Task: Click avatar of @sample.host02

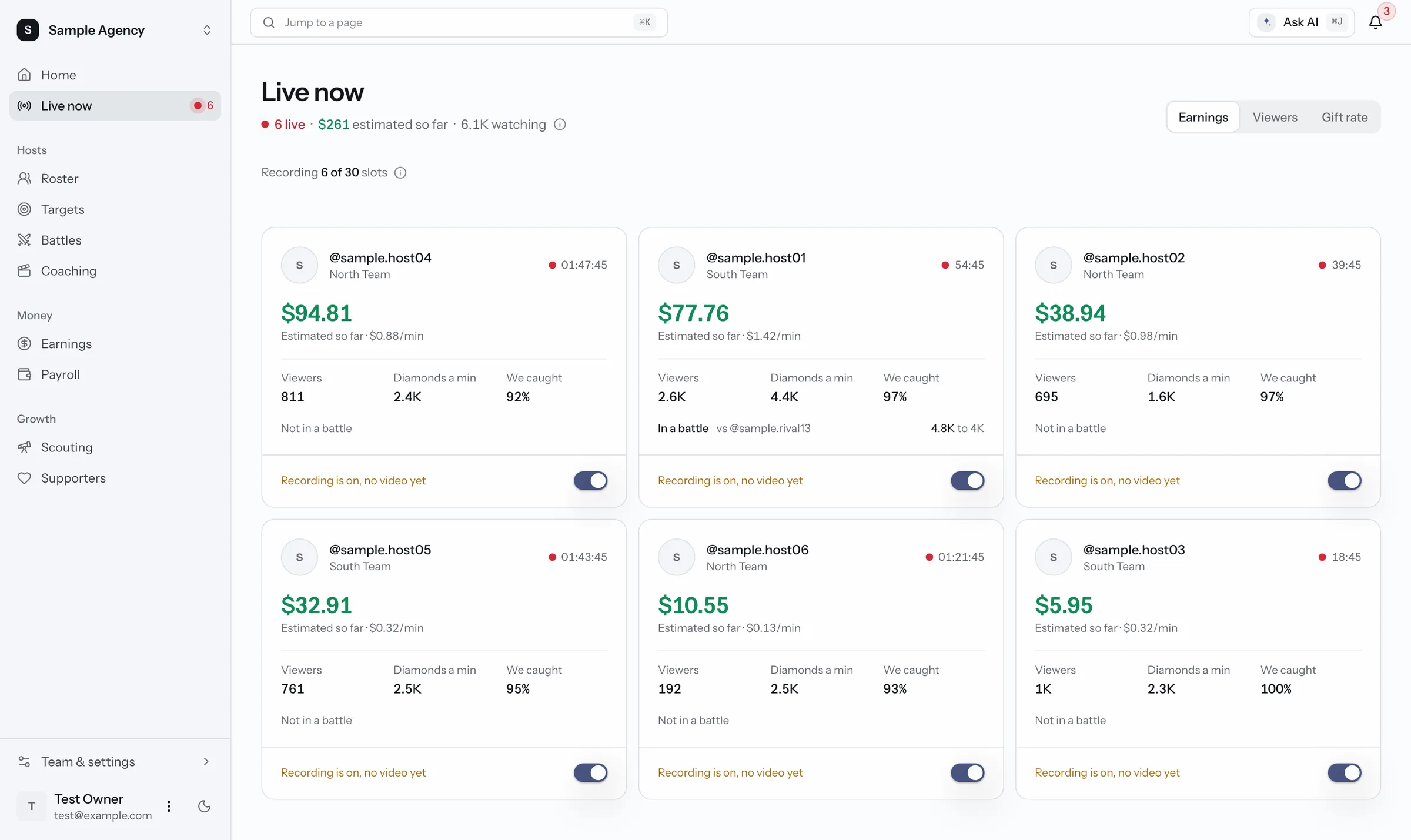Action: (x=1053, y=265)
